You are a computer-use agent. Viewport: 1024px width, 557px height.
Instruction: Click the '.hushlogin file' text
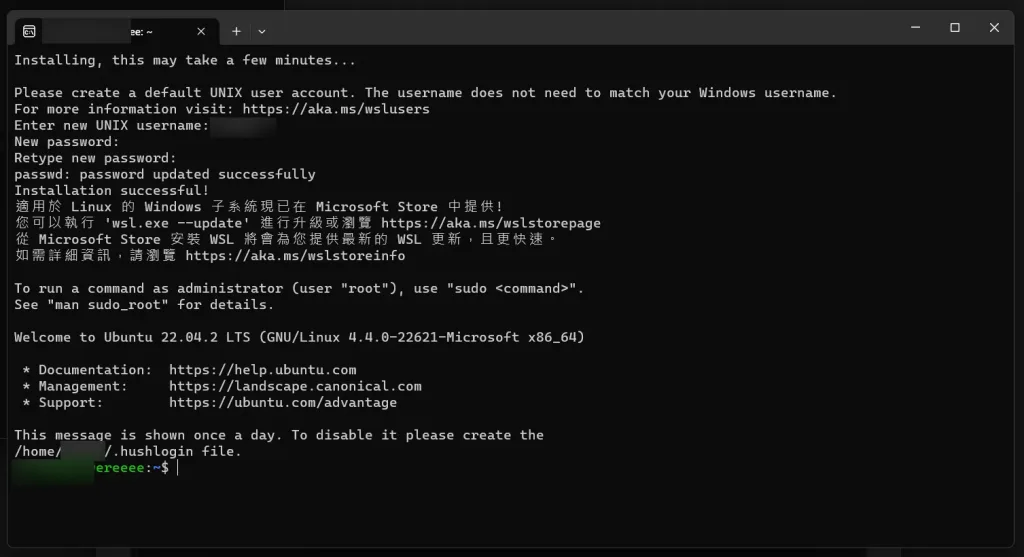(173, 451)
